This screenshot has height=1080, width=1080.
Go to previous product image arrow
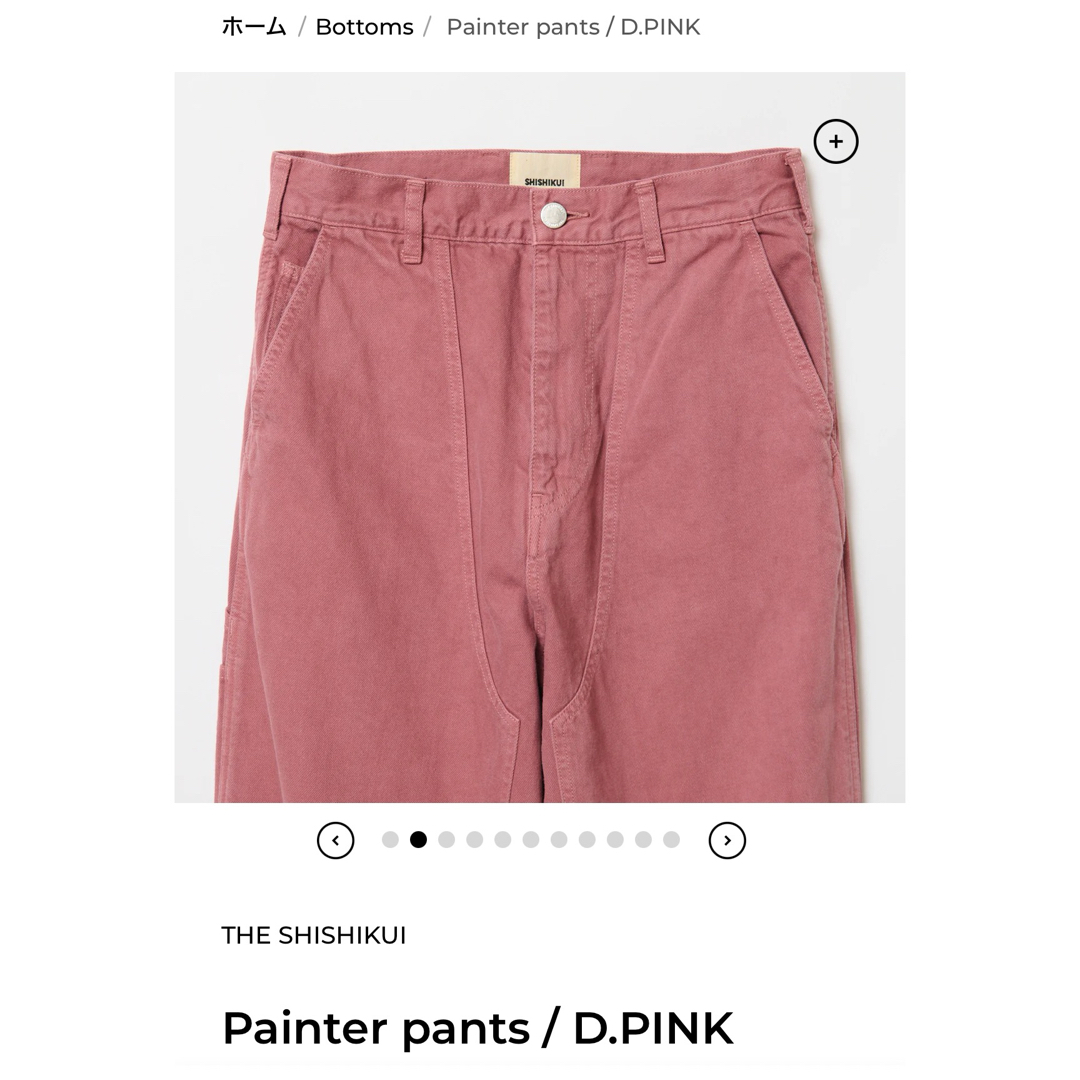coord(335,840)
